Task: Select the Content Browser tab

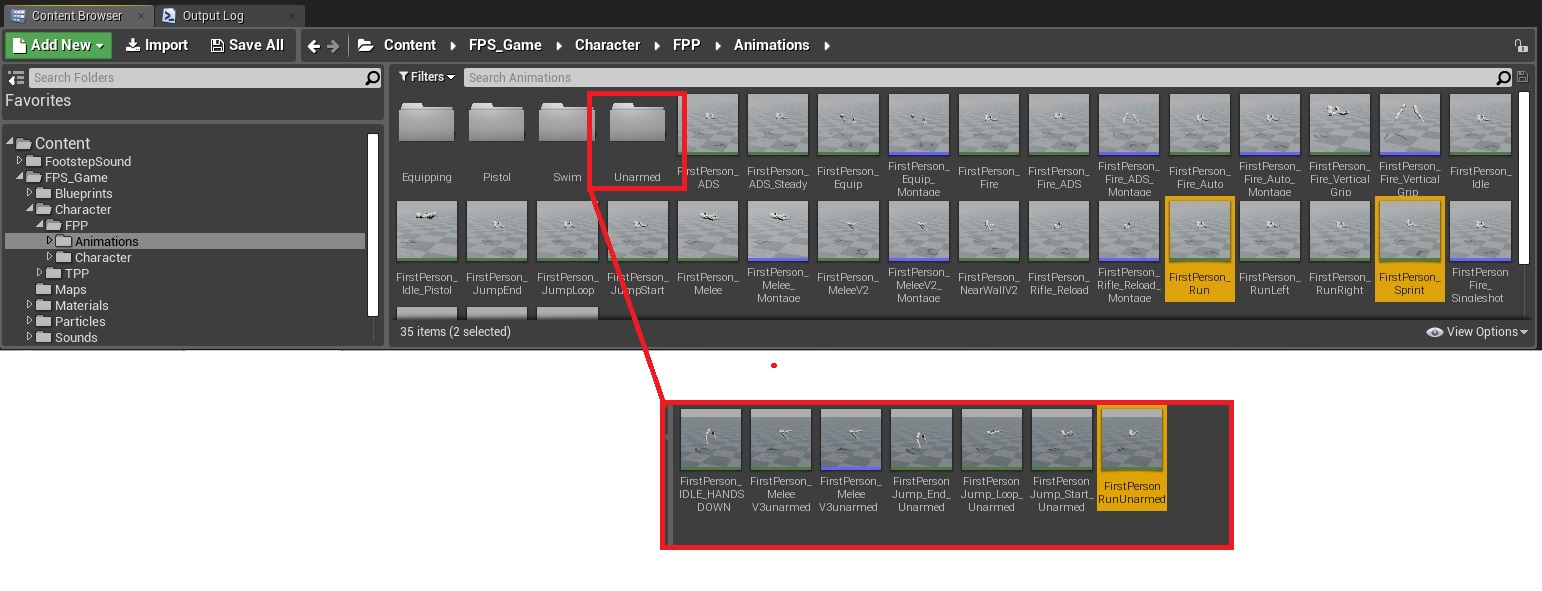Action: pos(76,16)
